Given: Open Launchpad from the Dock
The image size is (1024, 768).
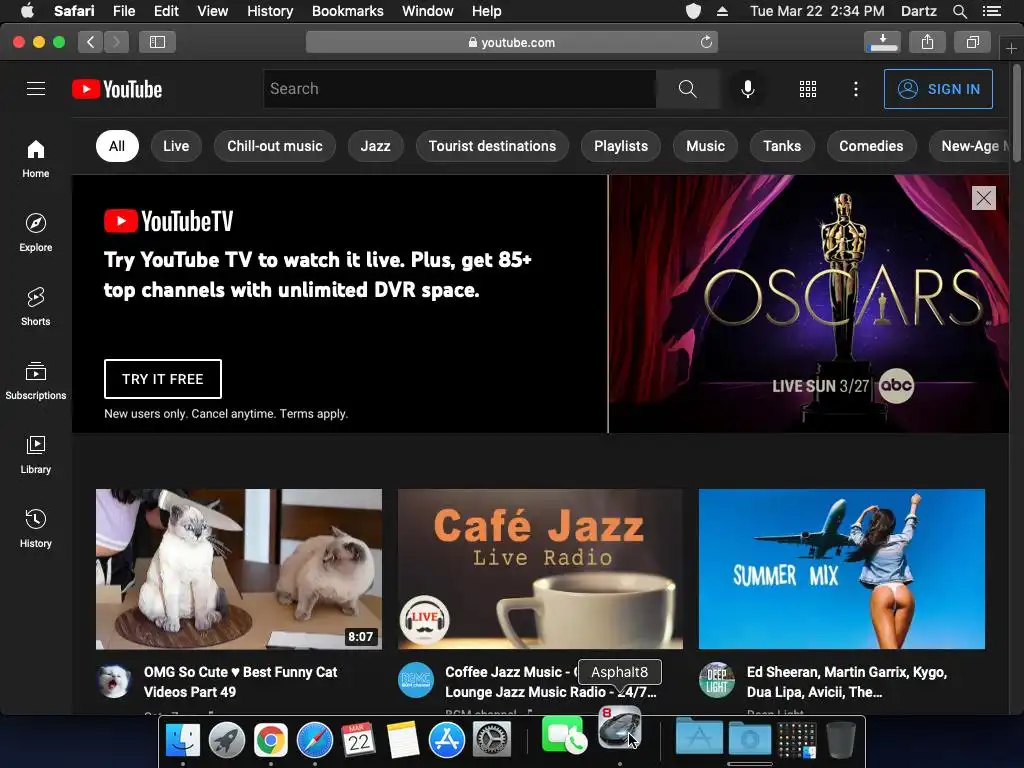Looking at the screenshot, I should (227, 740).
